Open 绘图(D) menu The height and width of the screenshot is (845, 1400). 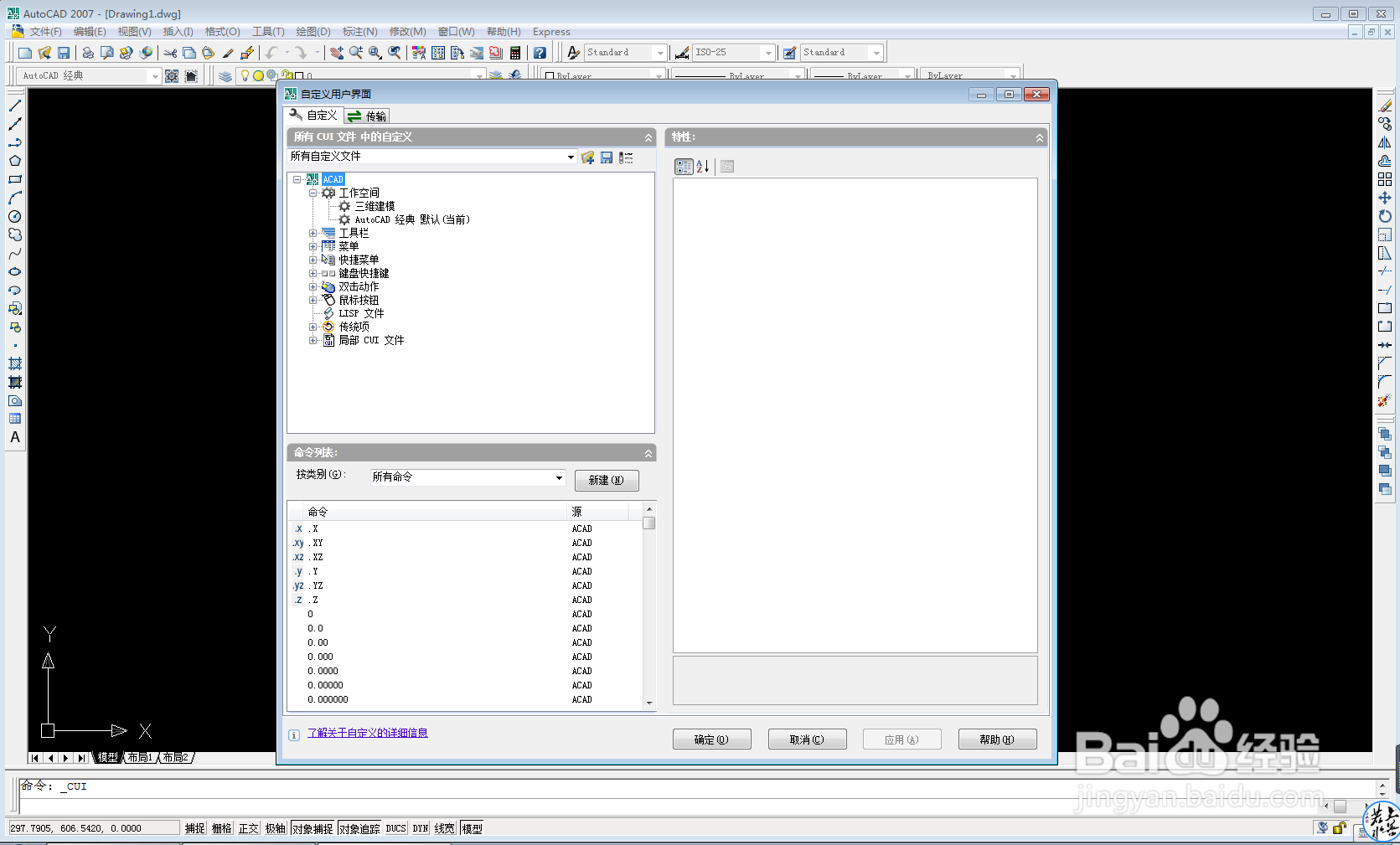(x=313, y=32)
